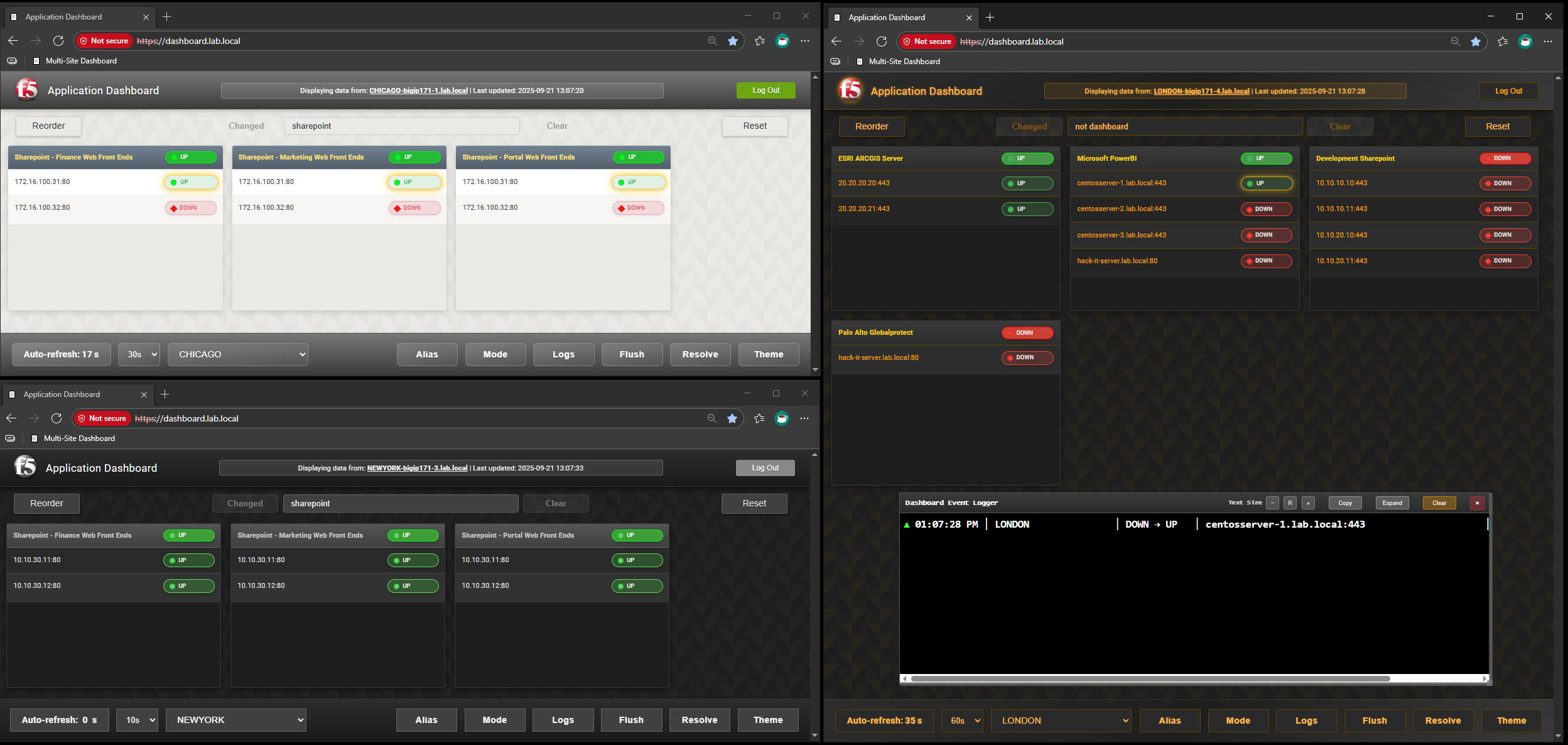Click zoom magnifier icon in London address bar
1568x745 pixels.
[x=1455, y=41]
